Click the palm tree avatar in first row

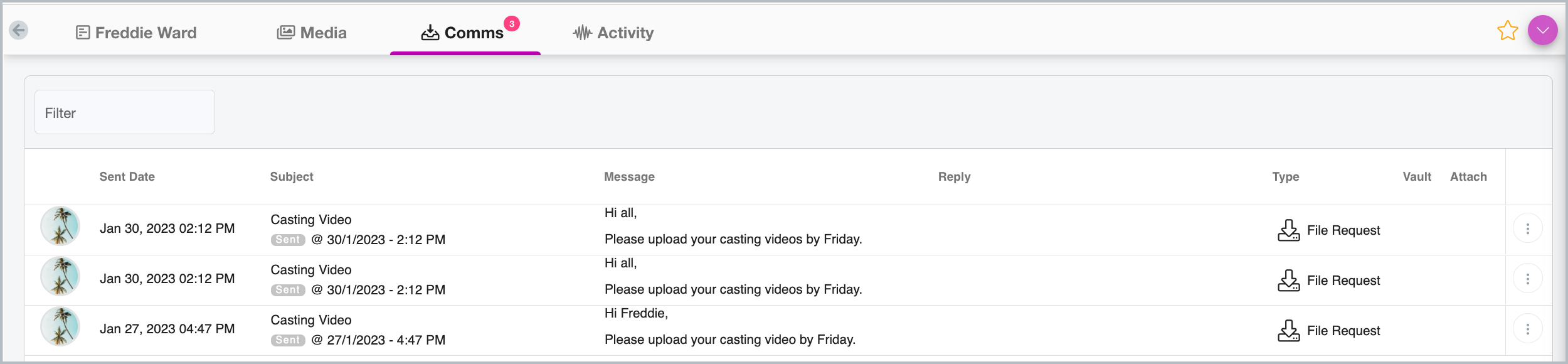coord(60,226)
